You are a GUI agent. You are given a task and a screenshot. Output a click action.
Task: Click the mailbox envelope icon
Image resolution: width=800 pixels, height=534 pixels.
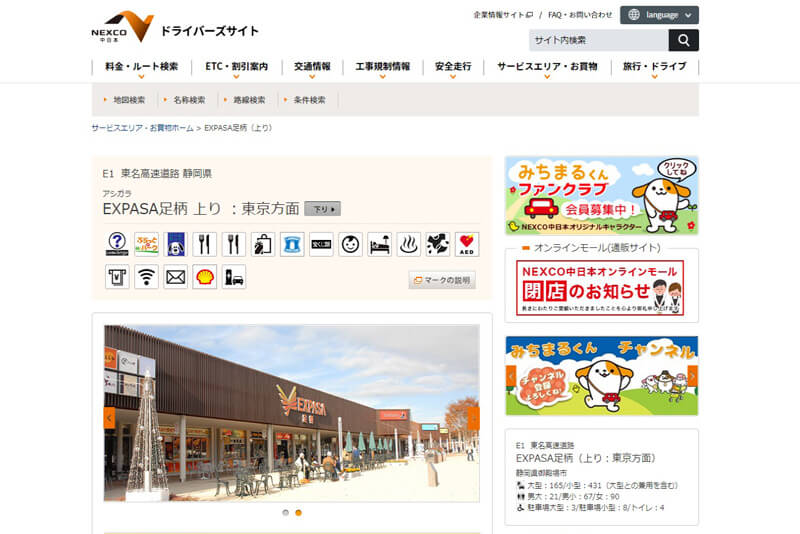175,277
